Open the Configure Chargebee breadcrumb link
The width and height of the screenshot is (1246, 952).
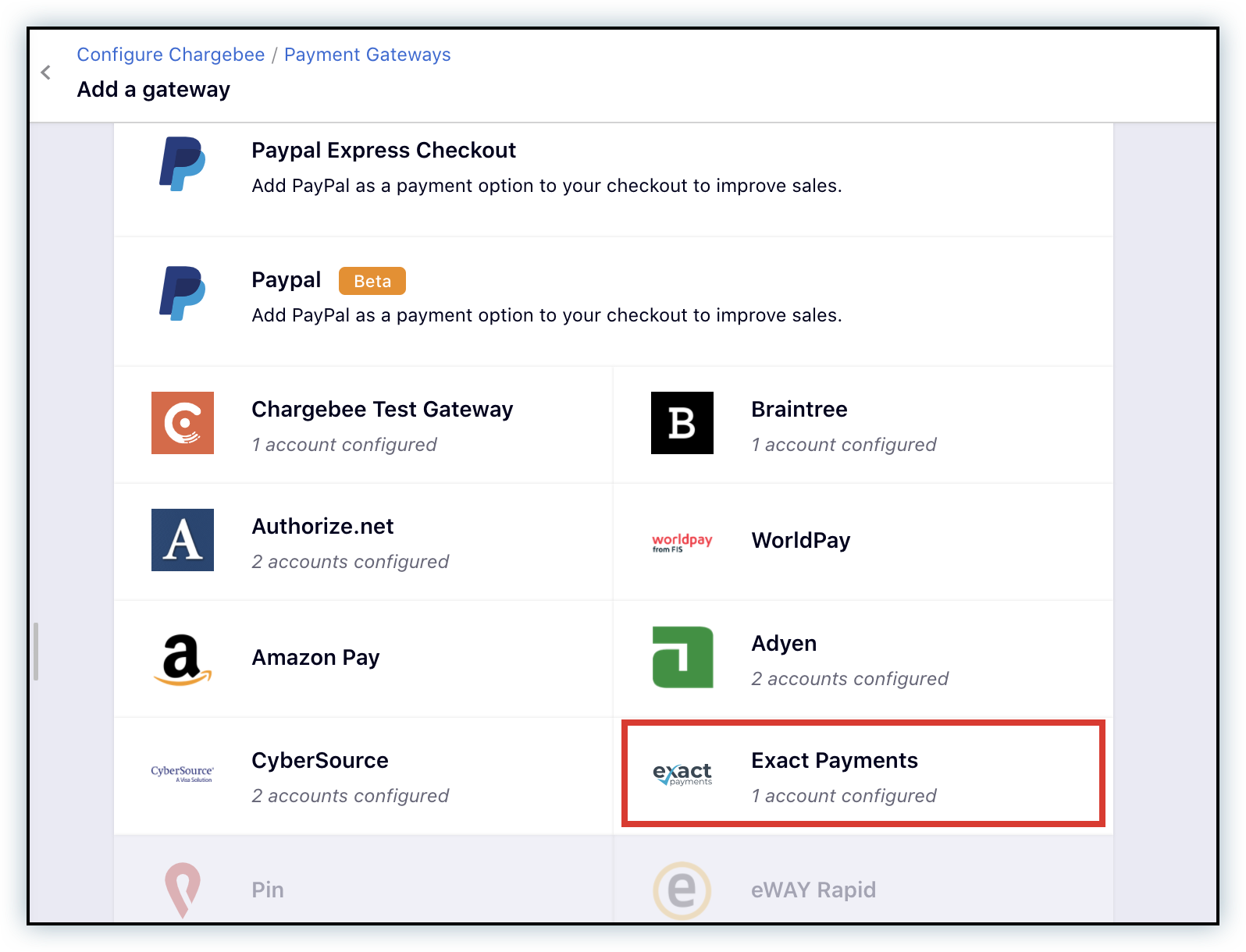tap(171, 55)
